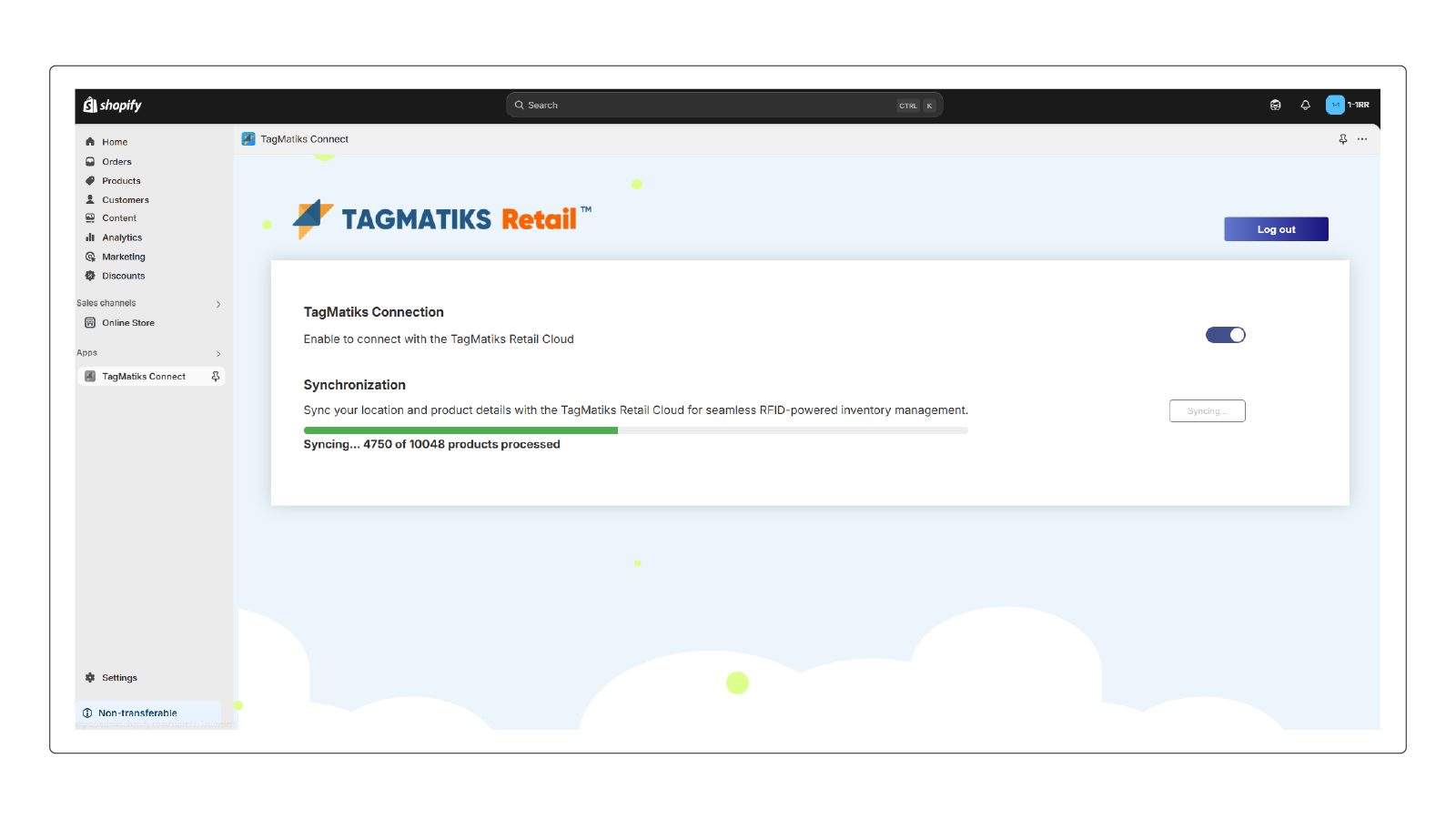The width and height of the screenshot is (1456, 819).
Task: Click the TagMatiks Retail logo
Action: click(442, 219)
